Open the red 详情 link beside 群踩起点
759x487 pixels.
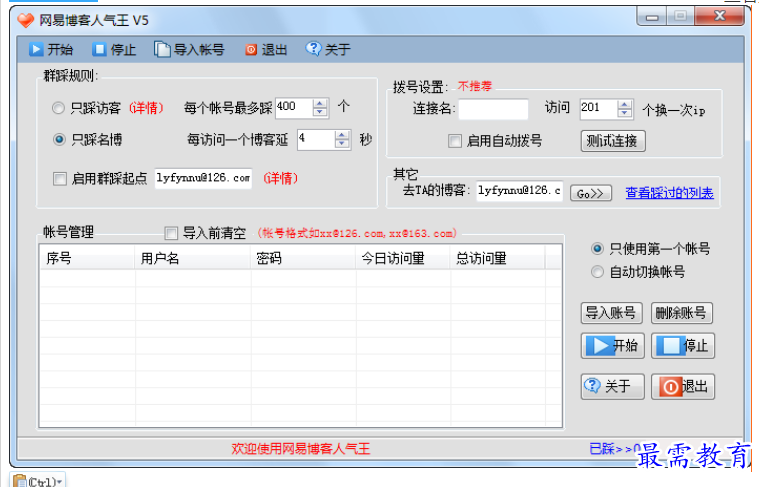(x=281, y=178)
